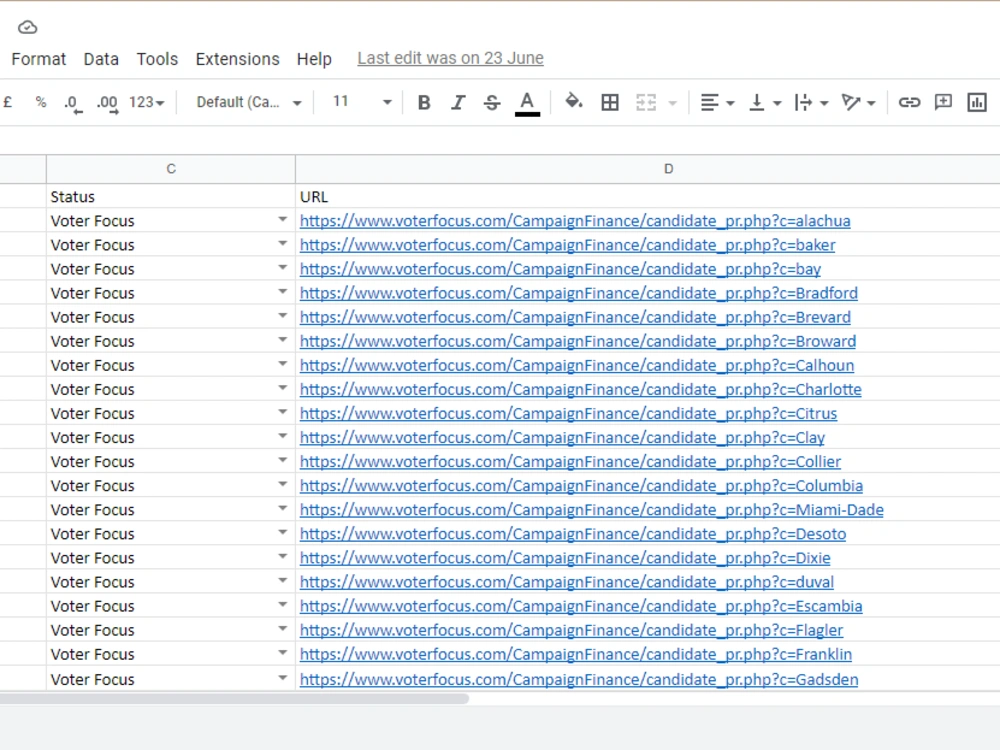Open vertical align options
The image size is (1000, 750).
pos(765,102)
